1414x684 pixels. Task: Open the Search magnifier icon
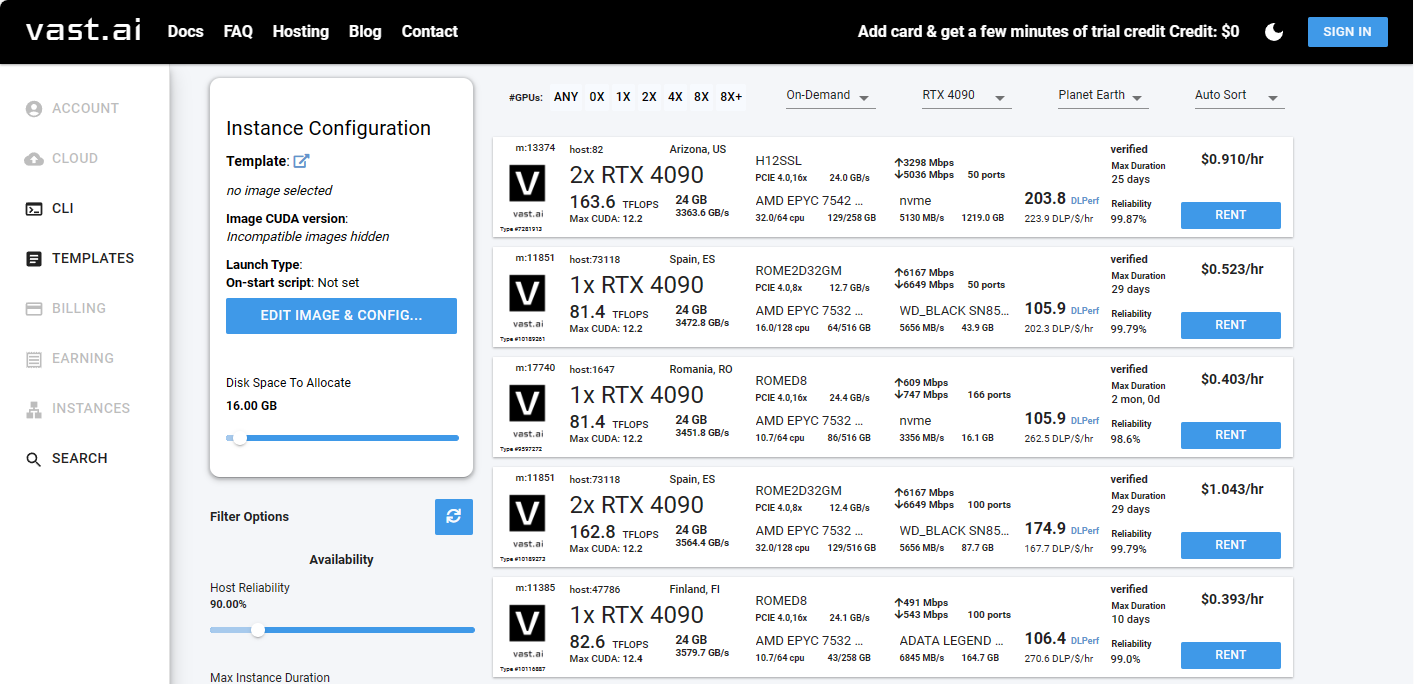click(x=34, y=459)
